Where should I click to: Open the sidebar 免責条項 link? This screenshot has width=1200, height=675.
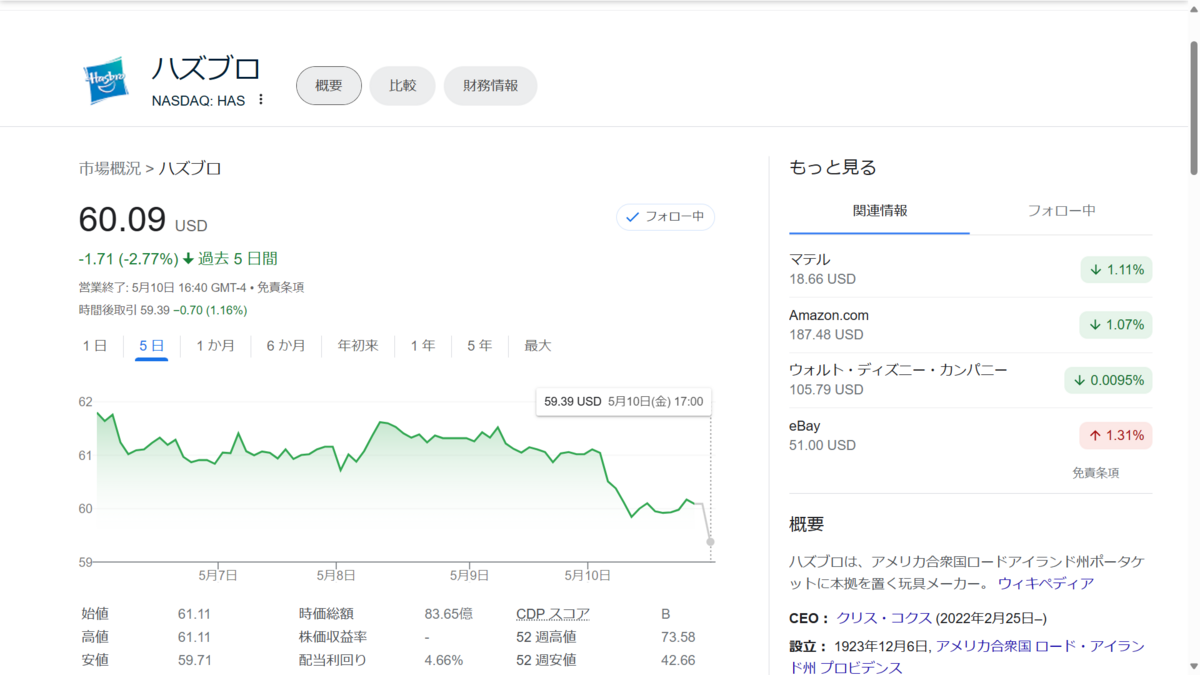point(1096,473)
